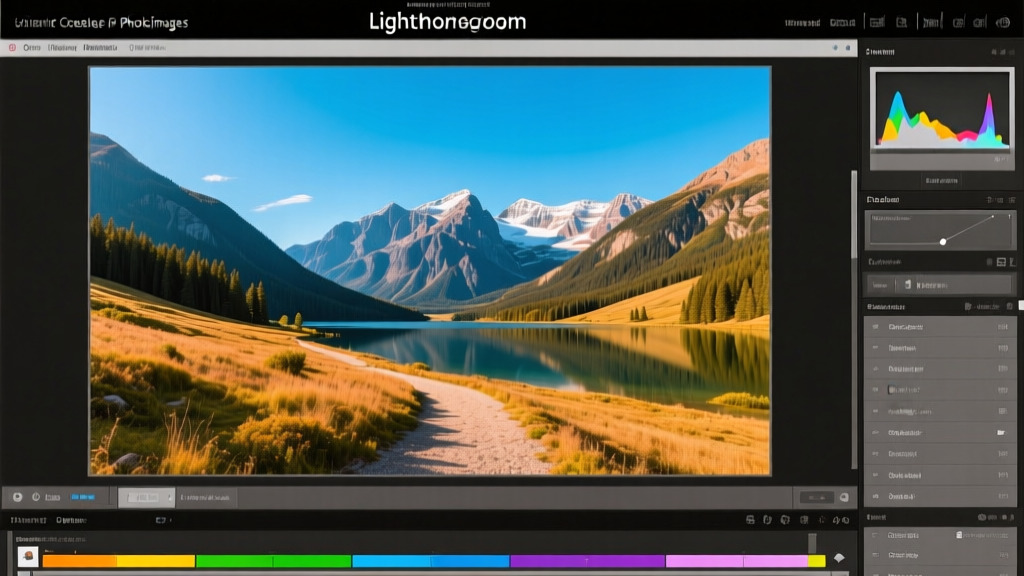This screenshot has height=576, width=1024.
Task: Click the small gray handle above the color strip end
Action: [812, 543]
